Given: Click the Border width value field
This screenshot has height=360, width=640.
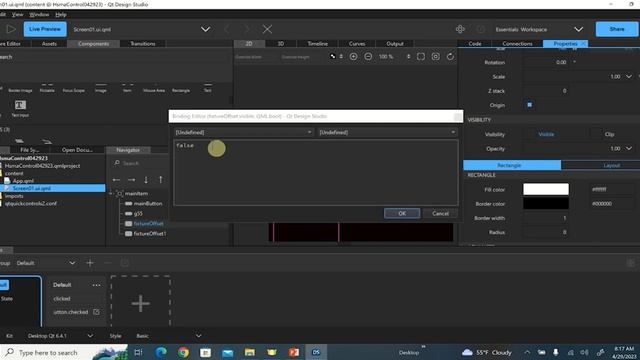Looking at the screenshot, I should pyautogui.click(x=546, y=218).
